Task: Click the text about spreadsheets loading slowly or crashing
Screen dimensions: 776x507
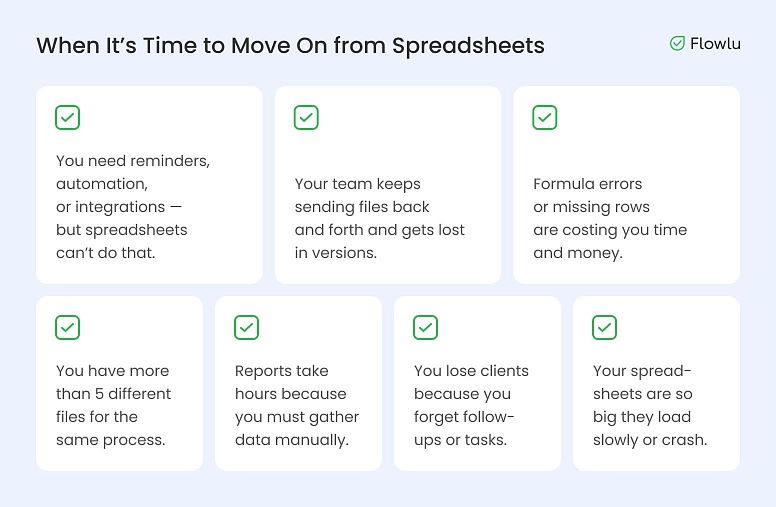Action: pyautogui.click(x=649, y=405)
